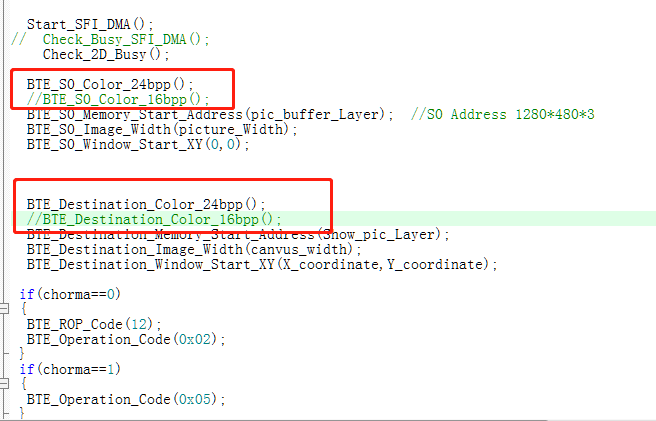The height and width of the screenshot is (421, 656).
Task: Click the BTE_Operation_Code(0x02) line
Action: point(126,339)
